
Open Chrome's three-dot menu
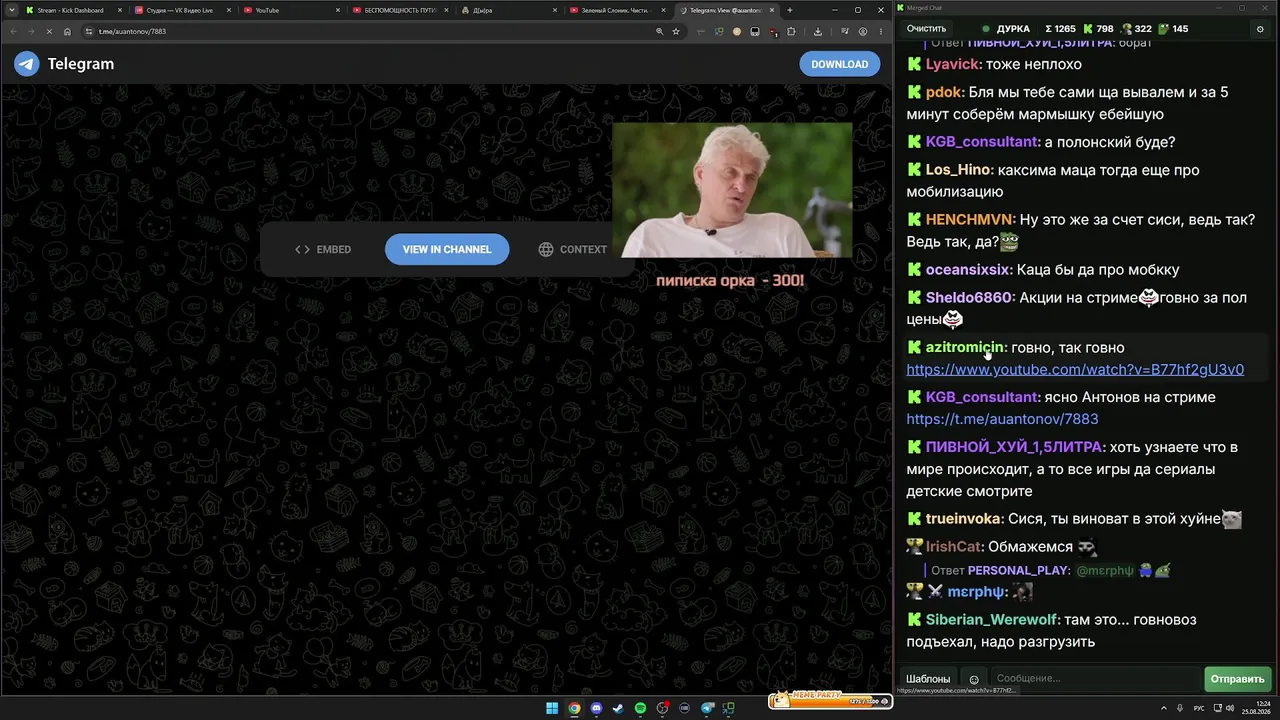pos(879,31)
